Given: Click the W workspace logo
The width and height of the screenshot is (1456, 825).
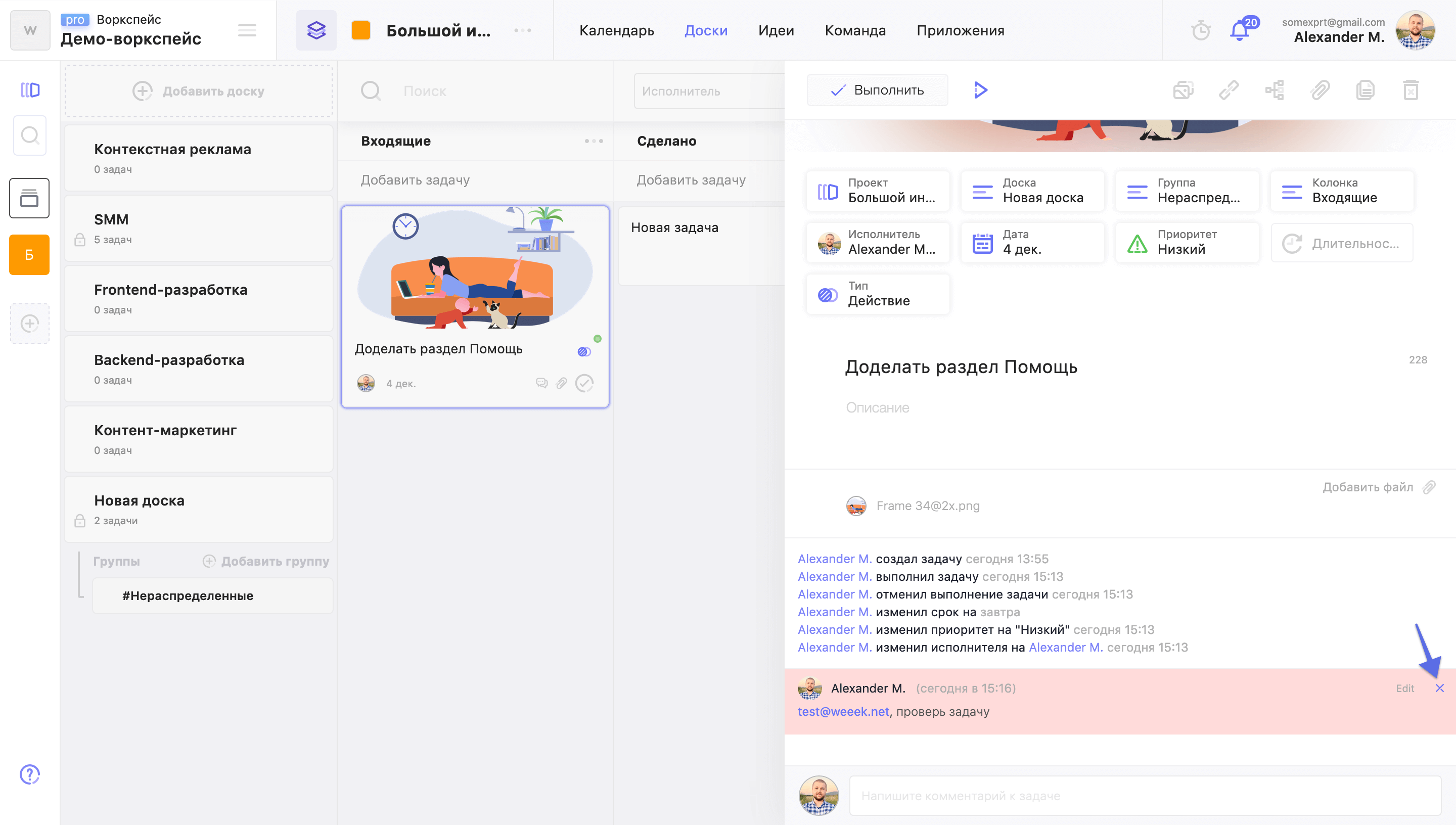Looking at the screenshot, I should [30, 30].
